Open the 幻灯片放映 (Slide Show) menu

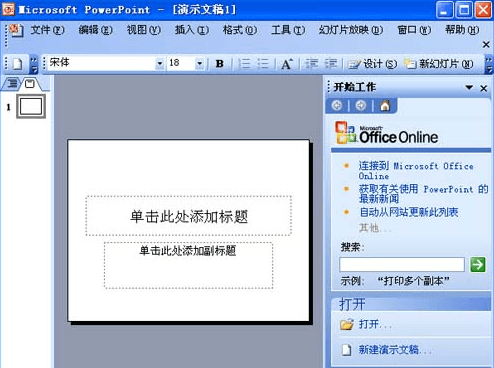point(351,30)
